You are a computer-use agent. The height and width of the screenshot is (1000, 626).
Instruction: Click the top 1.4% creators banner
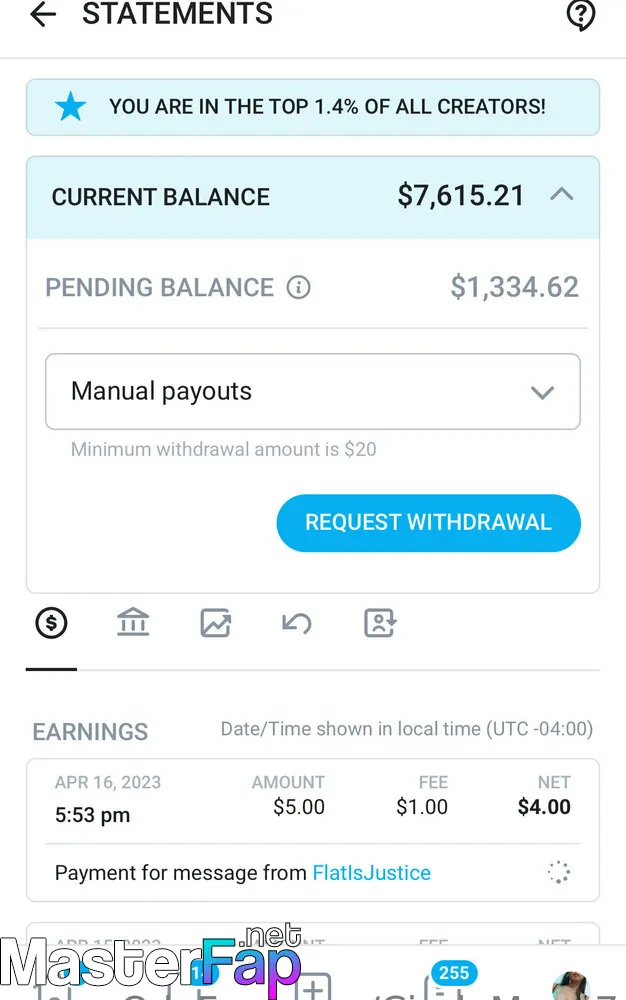click(x=313, y=107)
